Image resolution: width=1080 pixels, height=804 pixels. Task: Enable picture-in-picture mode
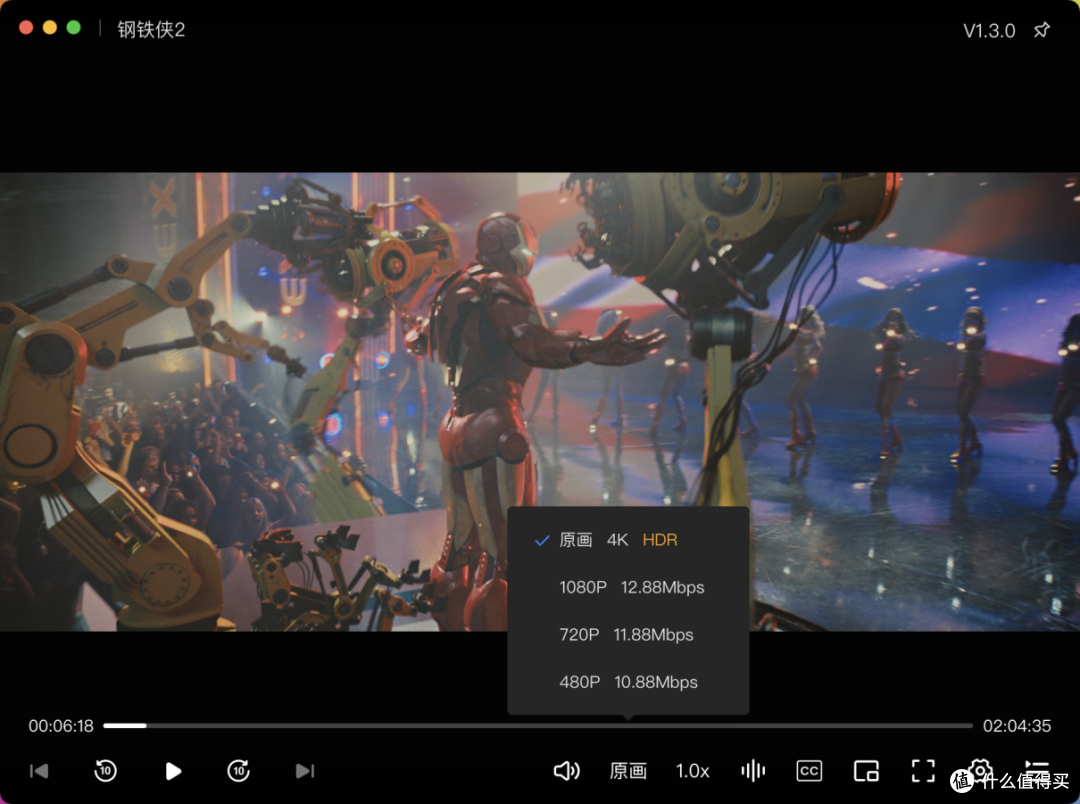(x=866, y=770)
